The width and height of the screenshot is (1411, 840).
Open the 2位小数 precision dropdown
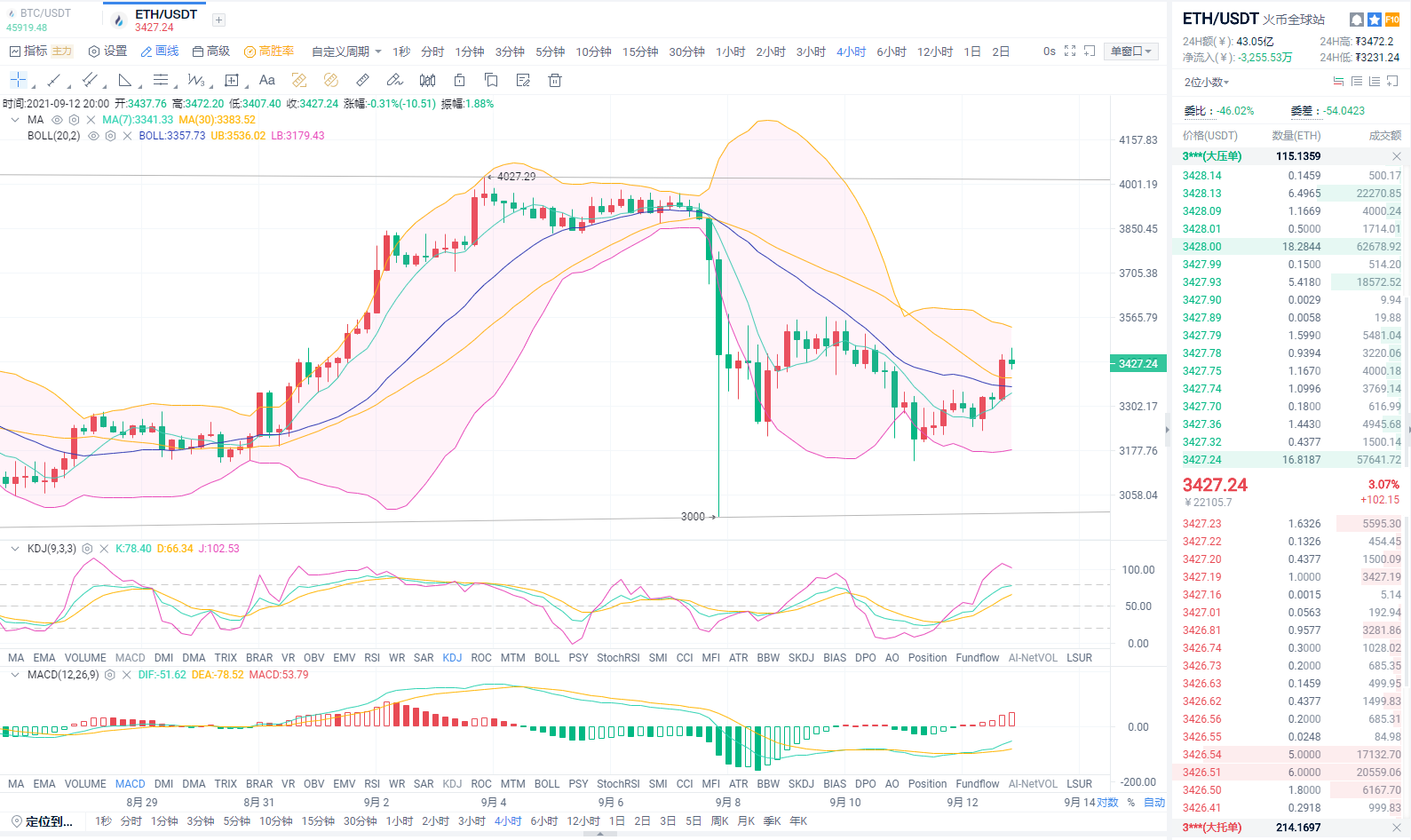[x=1207, y=83]
